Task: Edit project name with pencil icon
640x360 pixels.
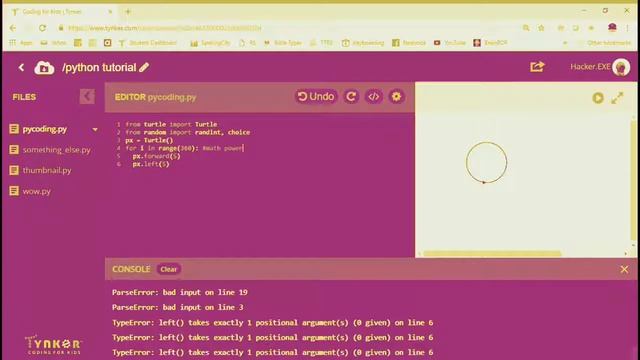Action: click(144, 67)
